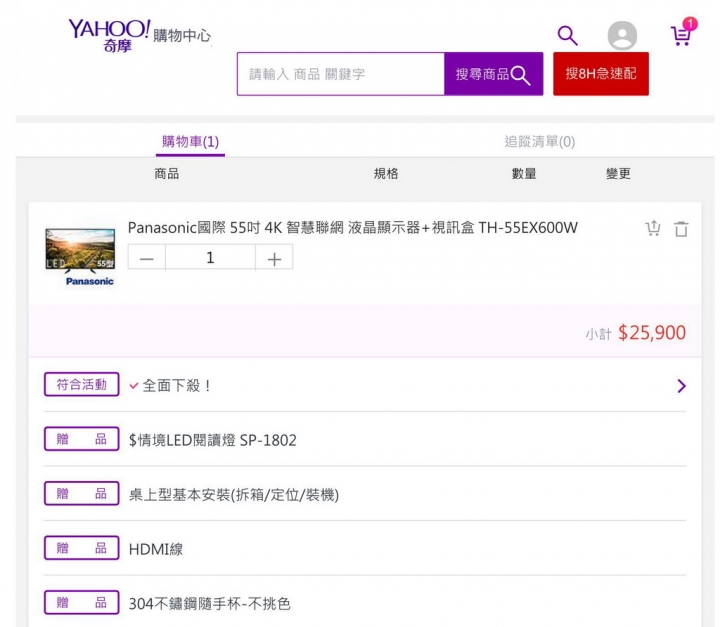Open the shopping cart icon with badge

[x=683, y=33]
